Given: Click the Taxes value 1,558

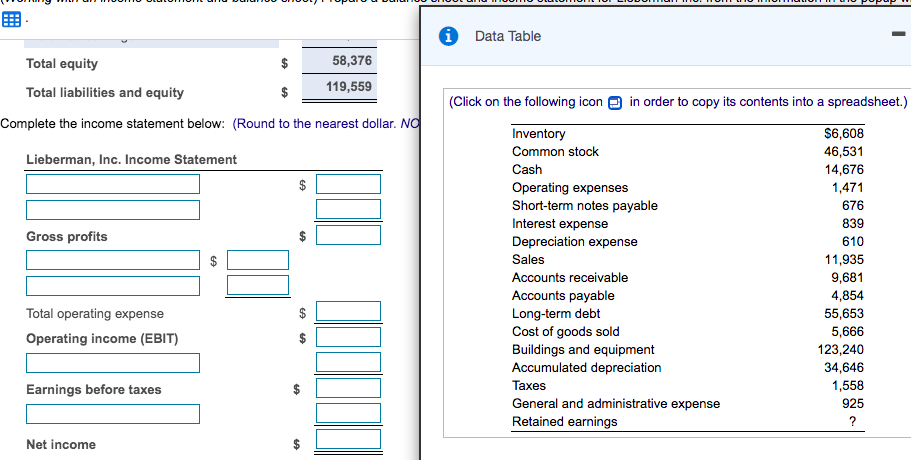Looking at the screenshot, I should 848,386.
